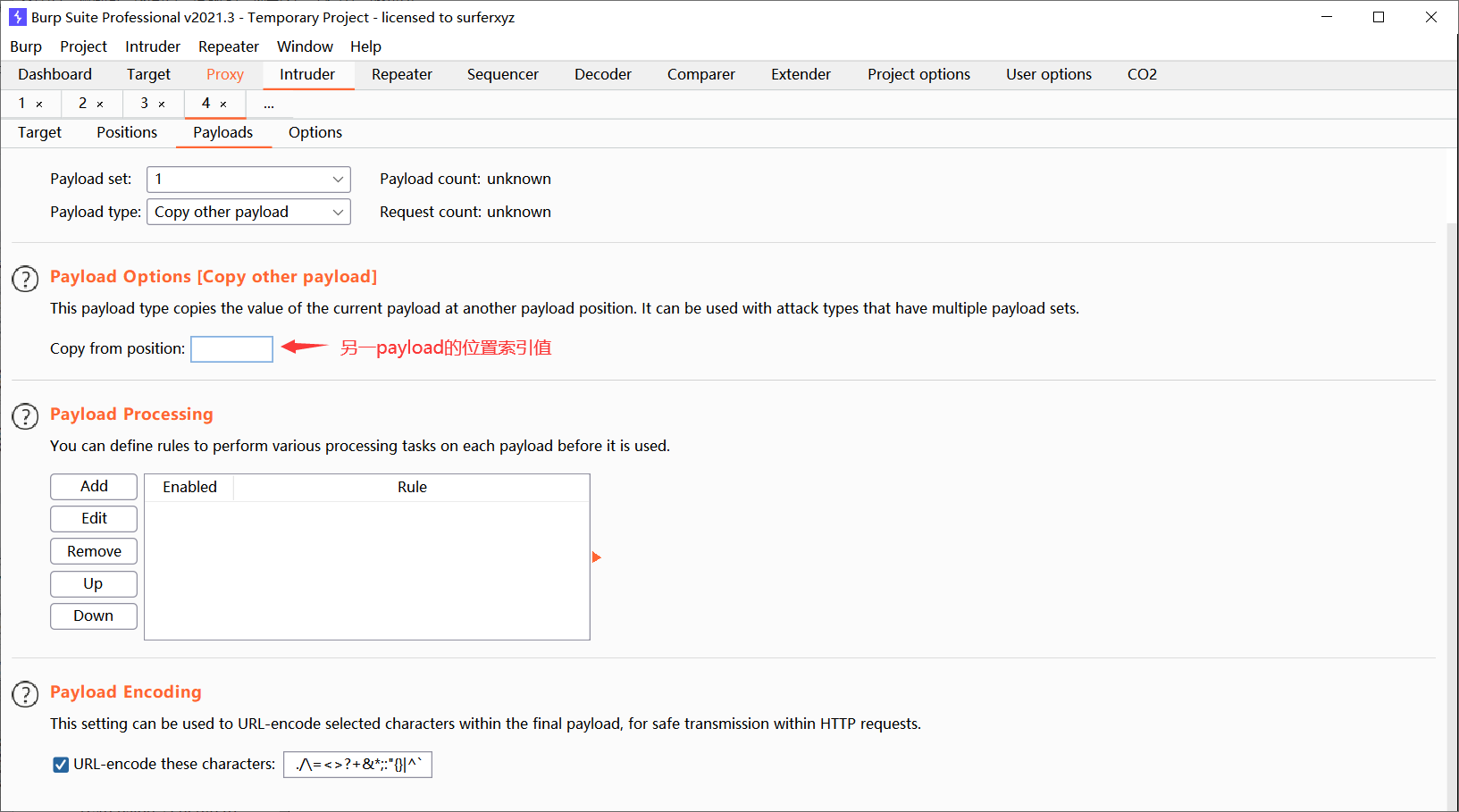
Task: Select Intruder attack tab 4
Action: coord(206,104)
